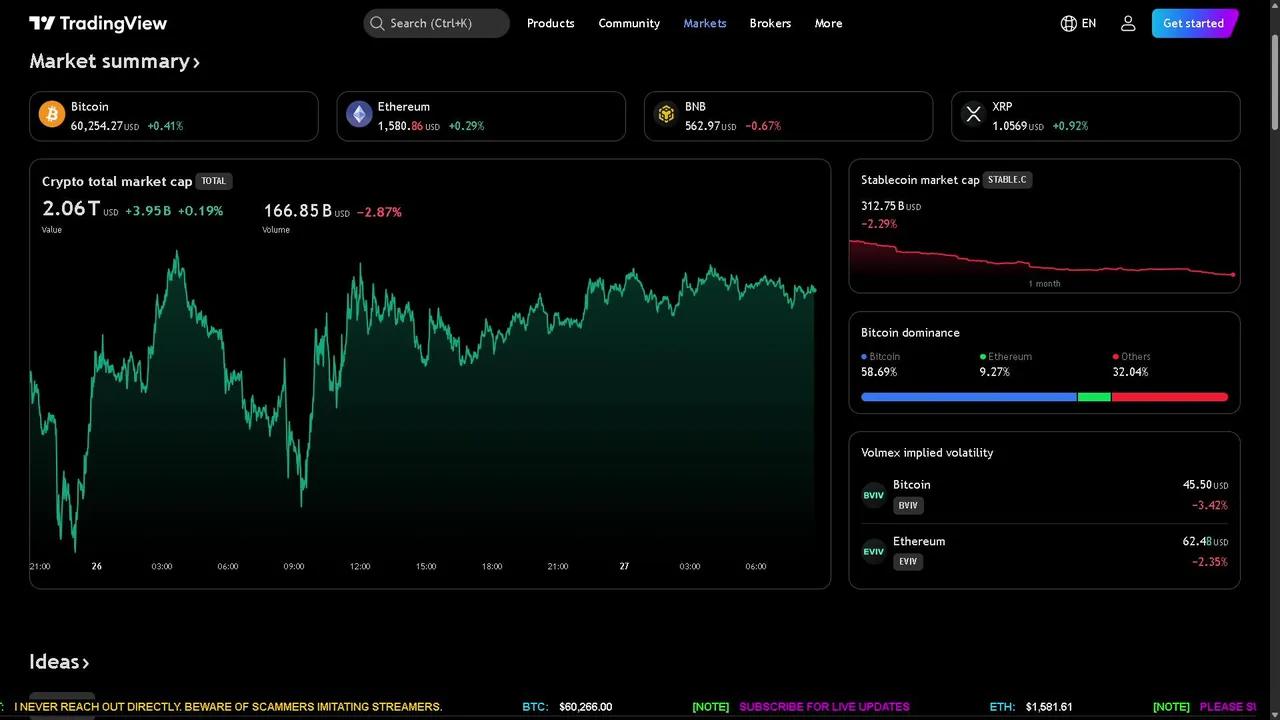The width and height of the screenshot is (1280, 720).
Task: Click the Bitcoin coin icon
Action: [52, 115]
